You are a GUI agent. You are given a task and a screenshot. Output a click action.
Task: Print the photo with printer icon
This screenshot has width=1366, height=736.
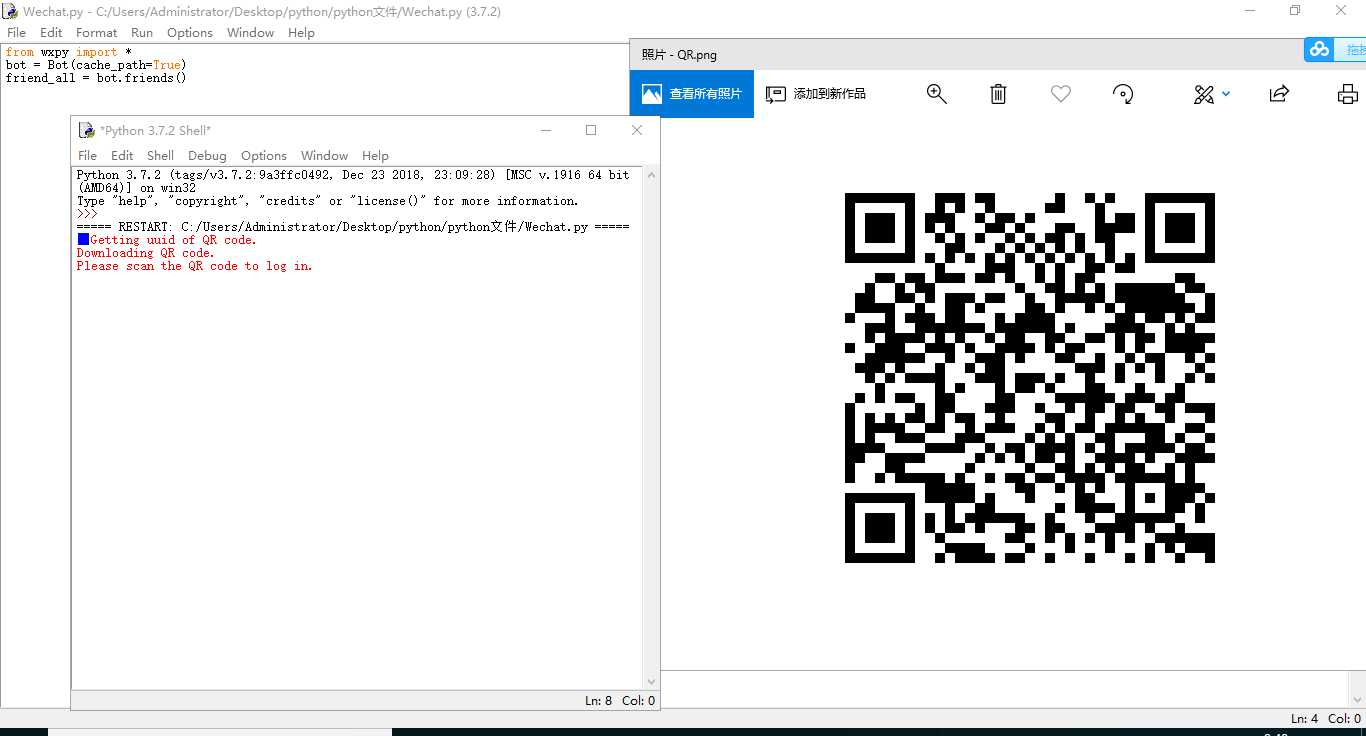point(1348,94)
